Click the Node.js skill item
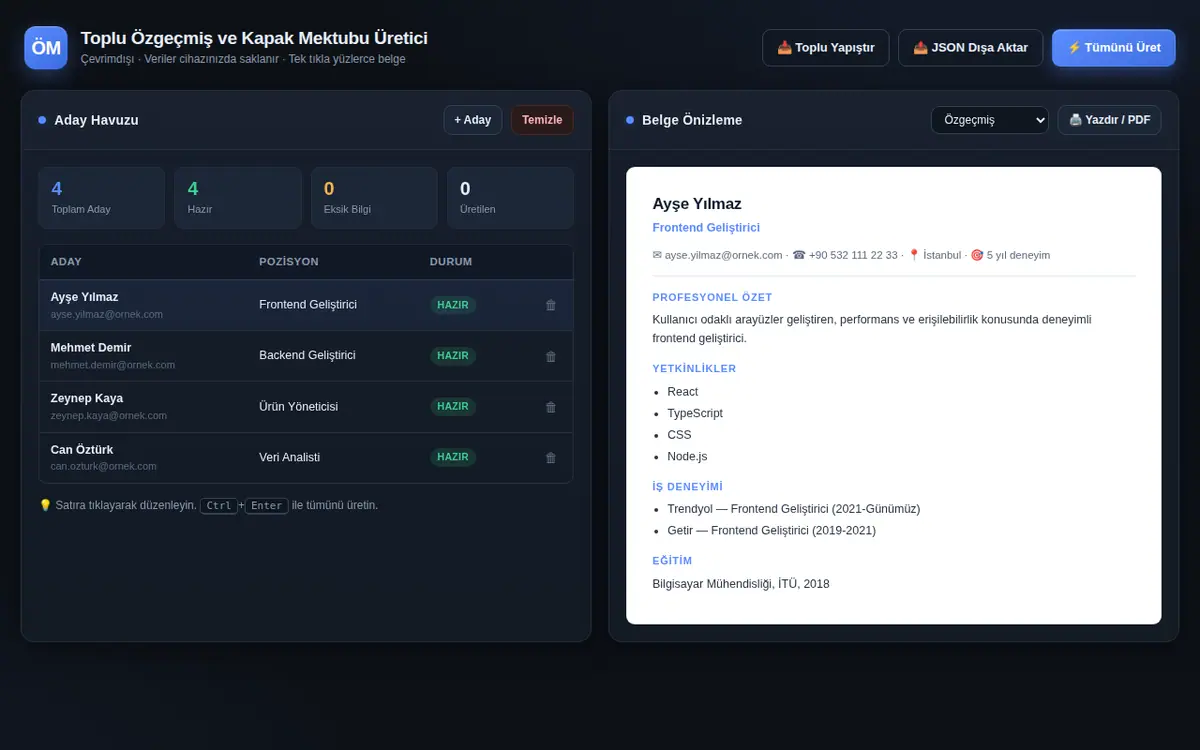Screen dimensions: 1200x750 click(x=687, y=456)
